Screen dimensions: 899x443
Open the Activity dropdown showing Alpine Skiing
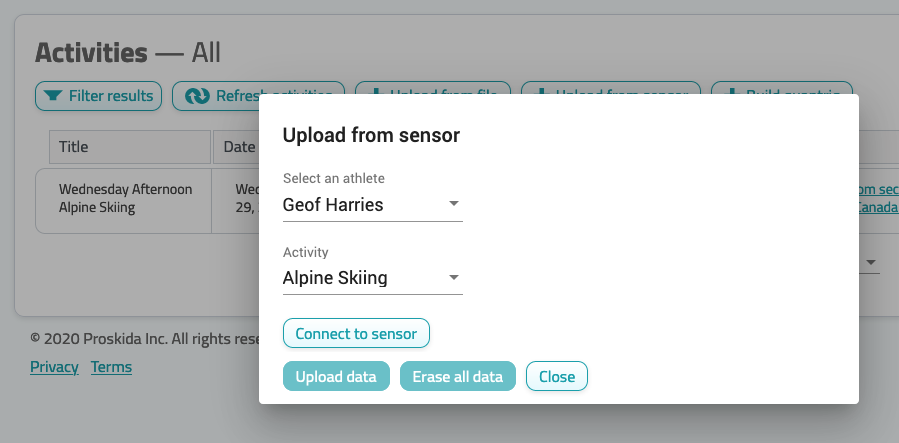click(x=373, y=278)
